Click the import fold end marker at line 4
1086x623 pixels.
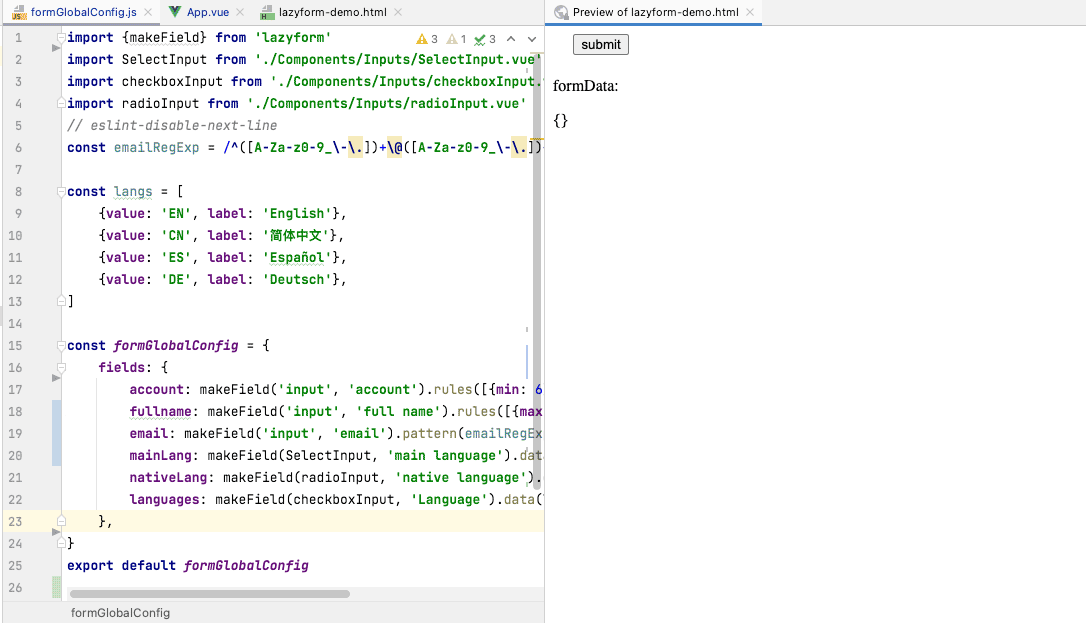(x=61, y=103)
